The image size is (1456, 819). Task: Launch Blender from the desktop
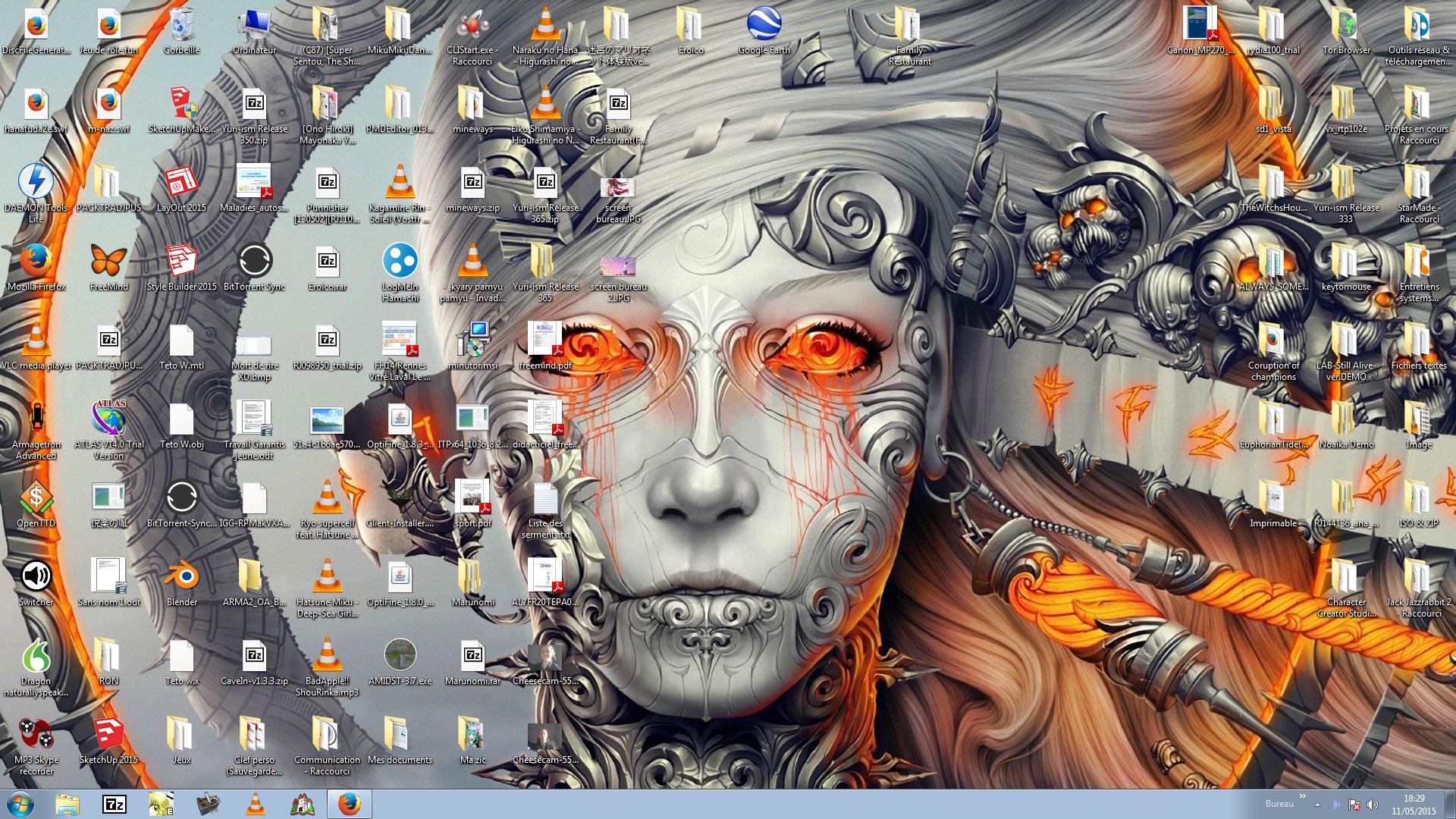(x=181, y=582)
